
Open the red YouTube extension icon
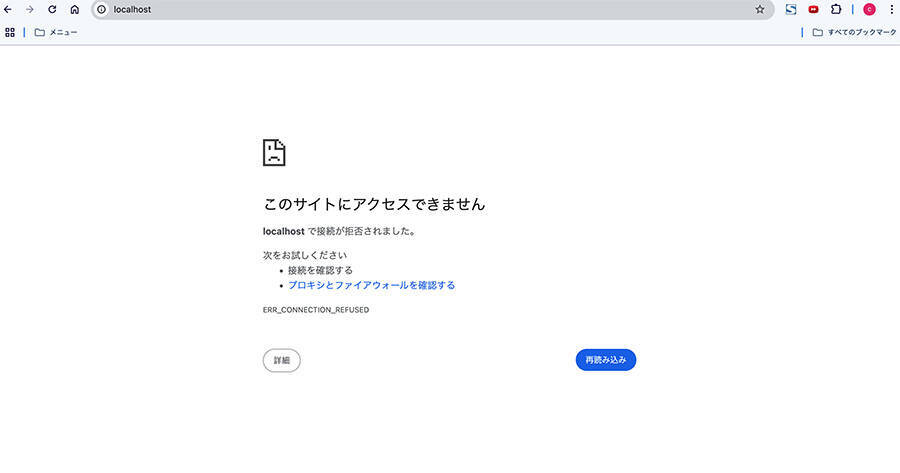click(x=814, y=9)
